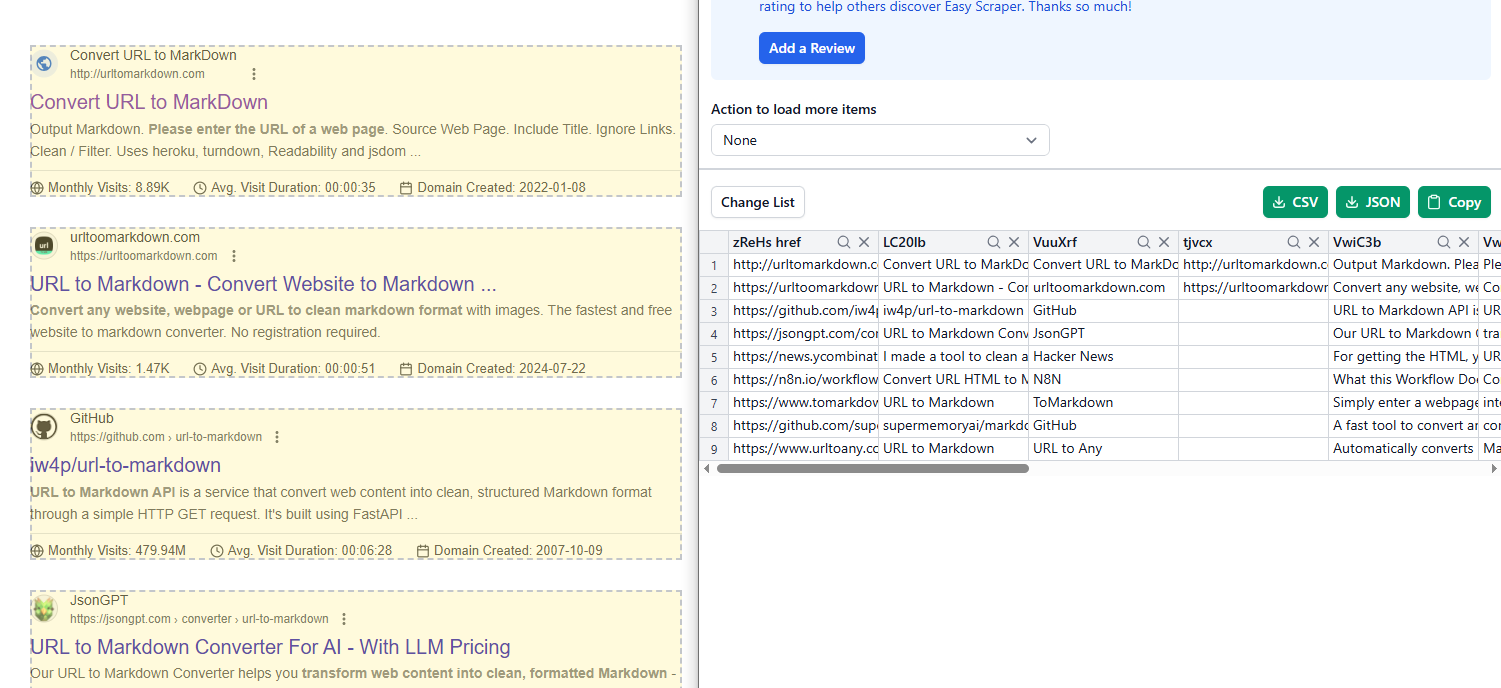Search the VwiC3b column
This screenshot has width=1501, height=688.
pyautogui.click(x=1444, y=242)
